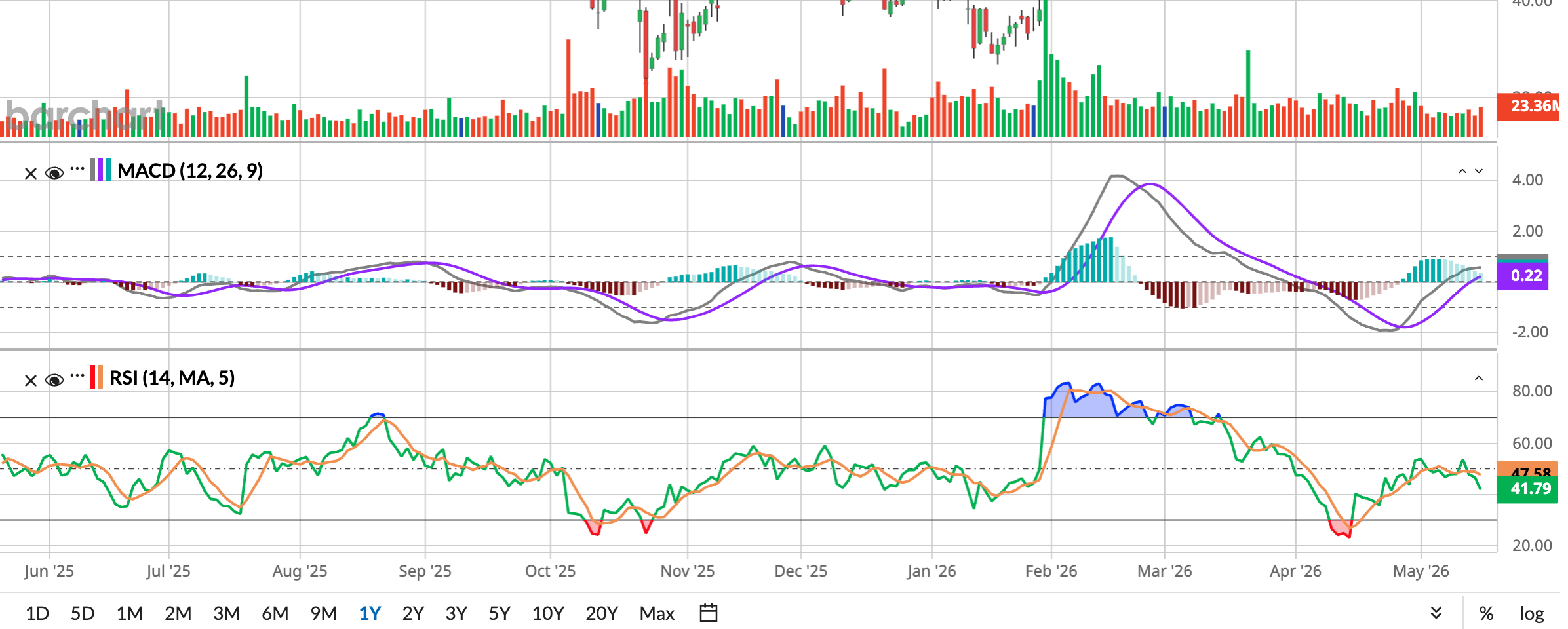Remove the RSI indicator with its X icon
1568x629 pixels.
click(x=30, y=381)
